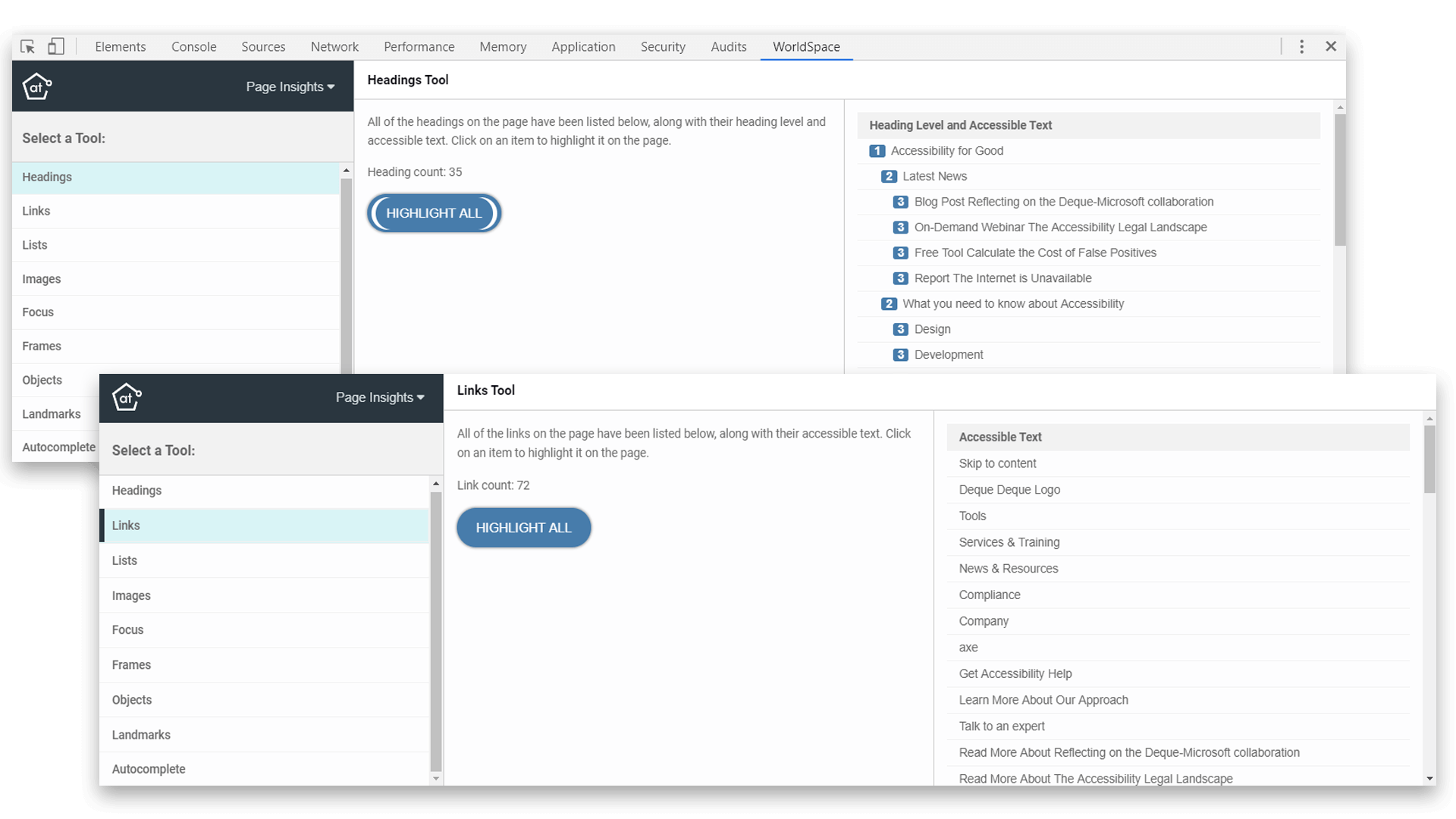The image size is (1456, 819).
Task: Click the at logo in Links window
Action: [x=127, y=397]
